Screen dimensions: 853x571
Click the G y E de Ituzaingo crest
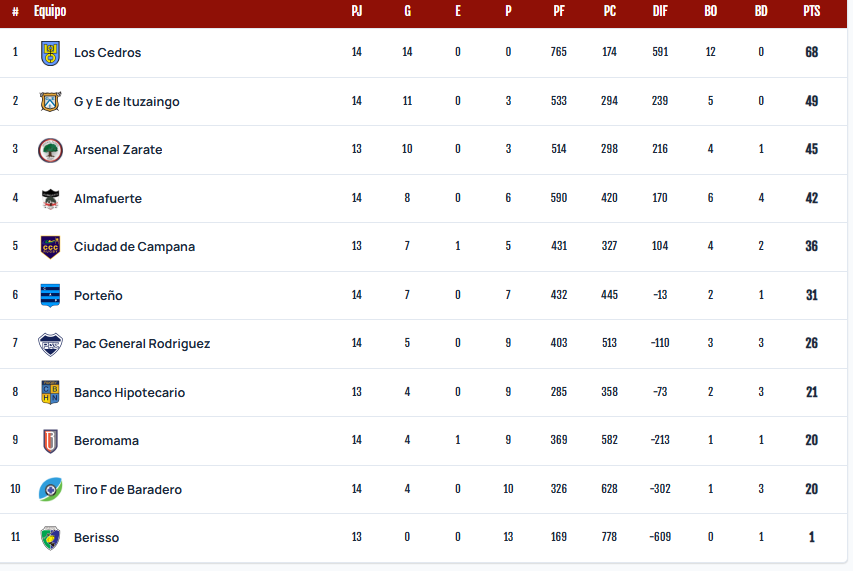coord(50,102)
